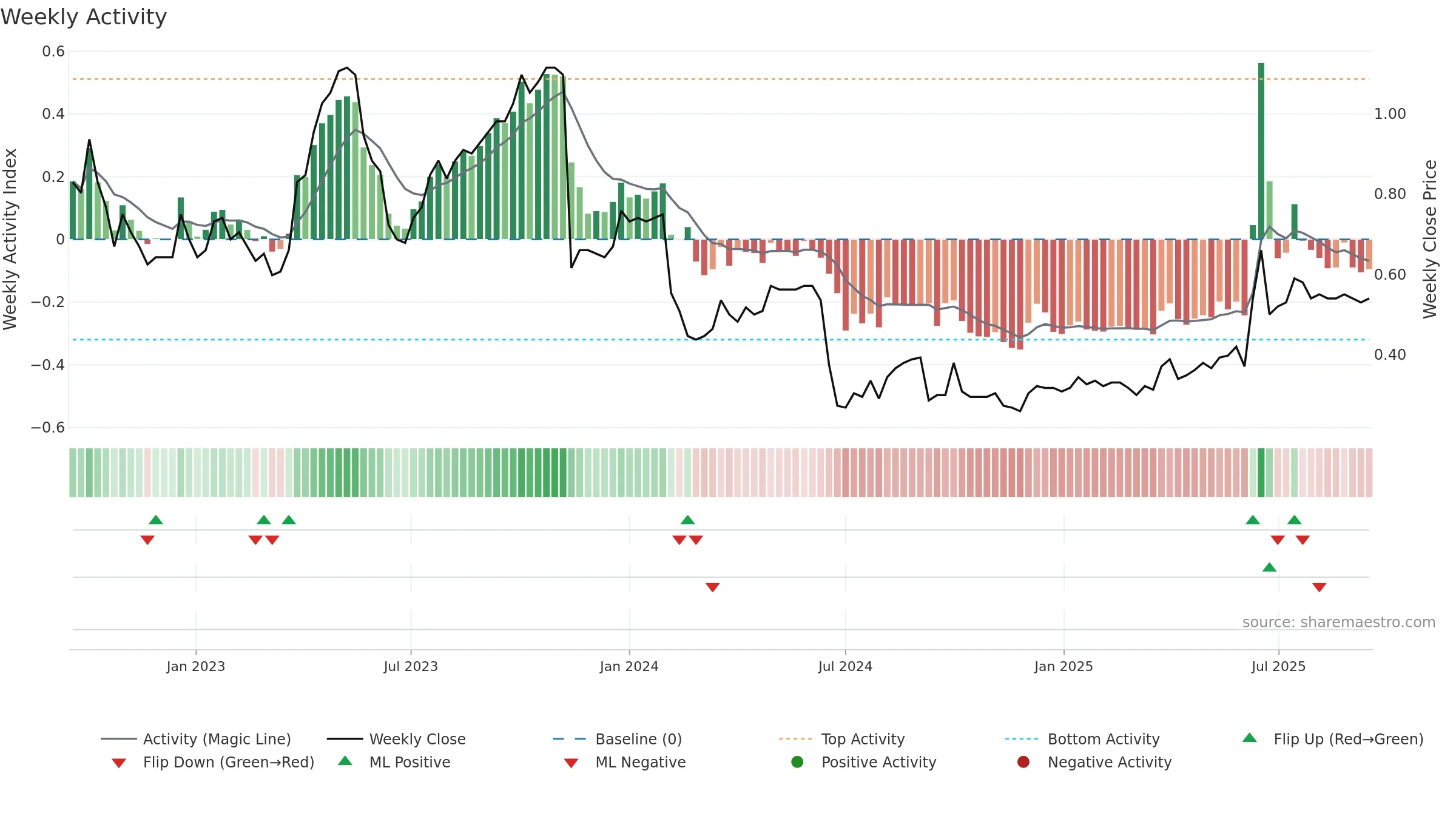Click the green Flip Up legend triangle

pos(1250,738)
